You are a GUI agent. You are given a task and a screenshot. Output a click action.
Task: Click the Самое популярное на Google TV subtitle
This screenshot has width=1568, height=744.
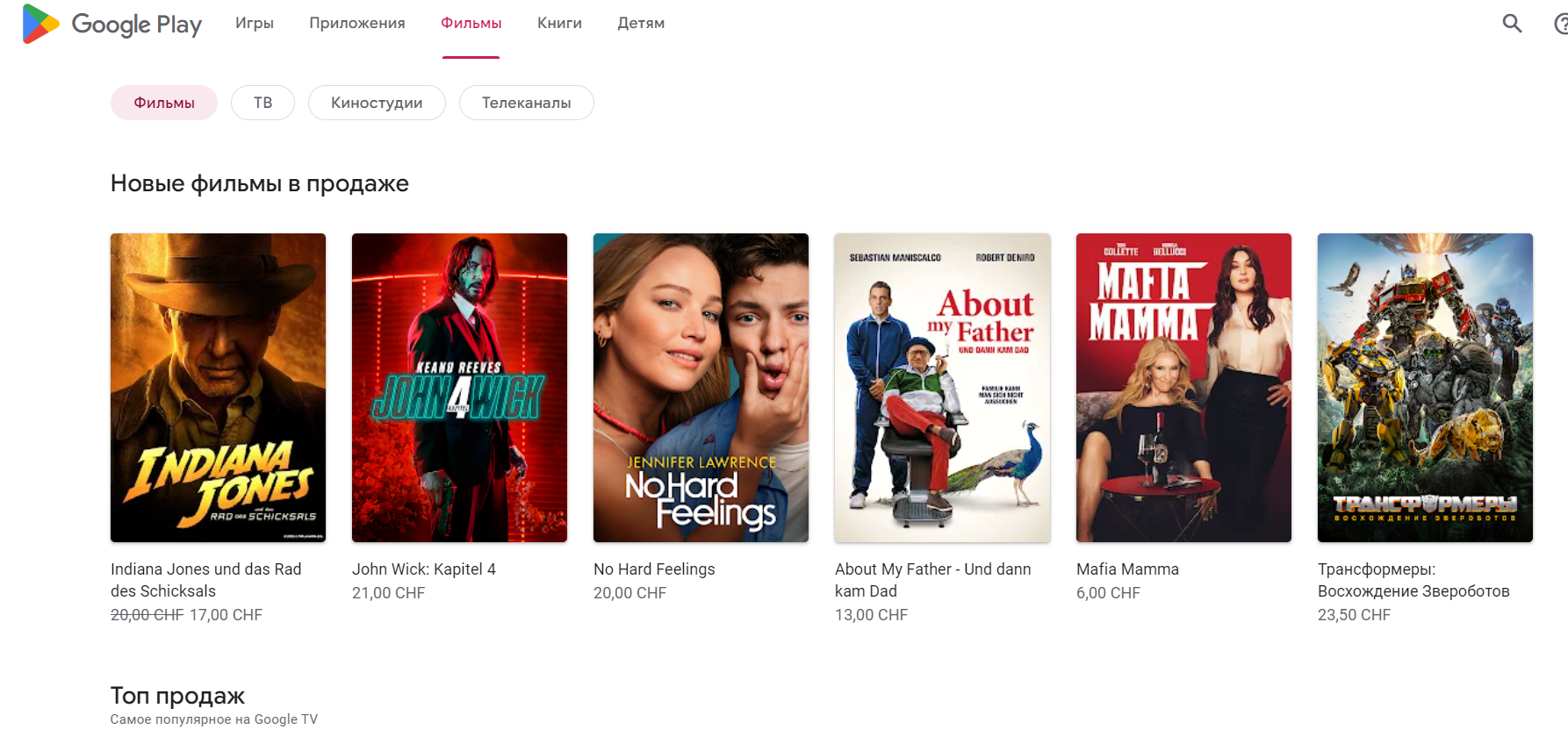(214, 719)
